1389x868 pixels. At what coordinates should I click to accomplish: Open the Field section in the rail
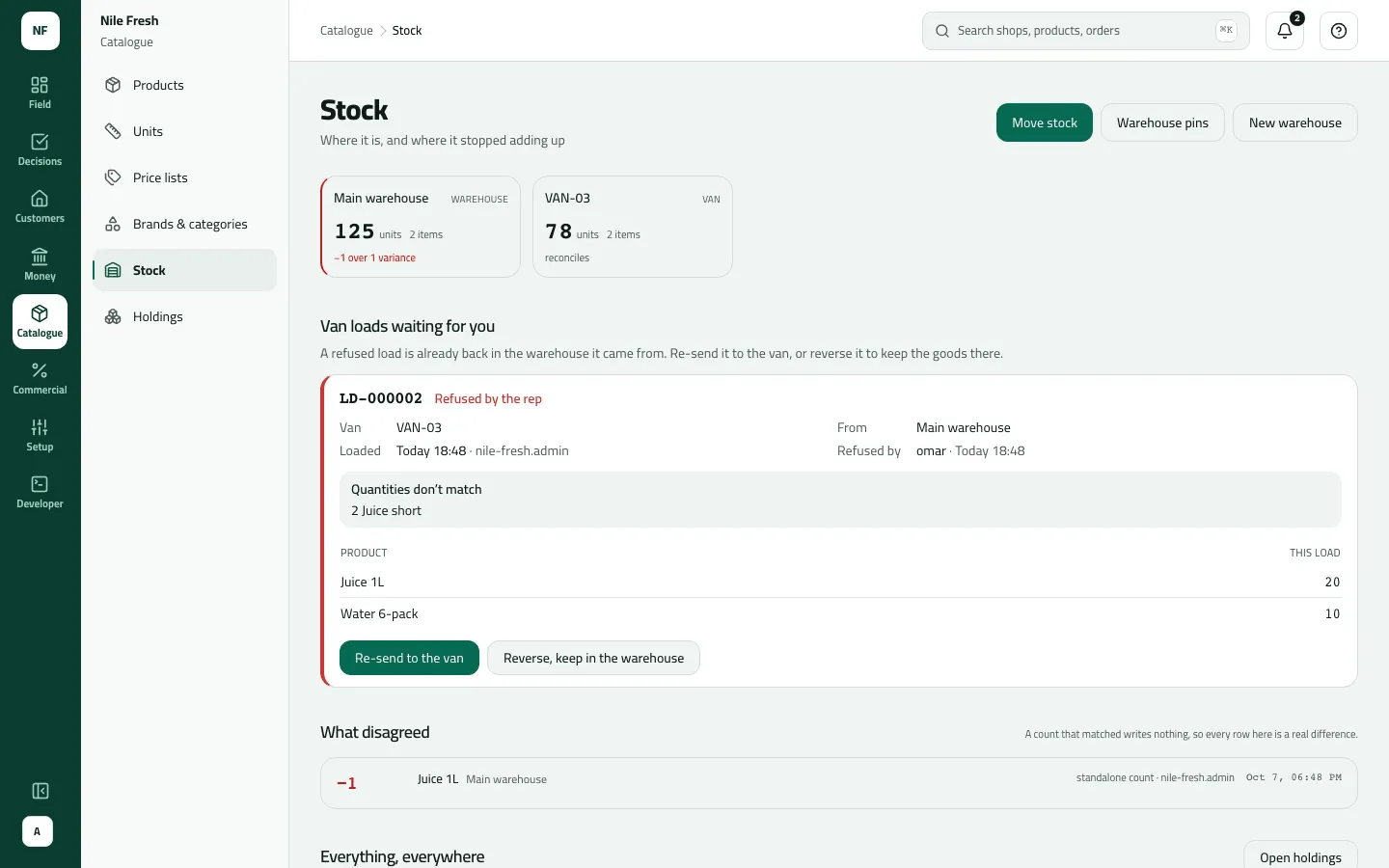click(40, 93)
